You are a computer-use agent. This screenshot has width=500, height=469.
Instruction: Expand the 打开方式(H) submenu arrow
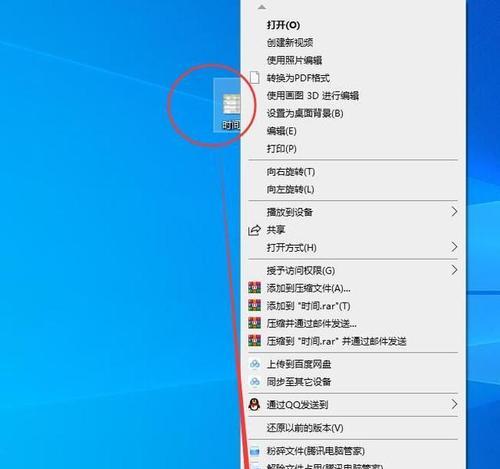[454, 247]
